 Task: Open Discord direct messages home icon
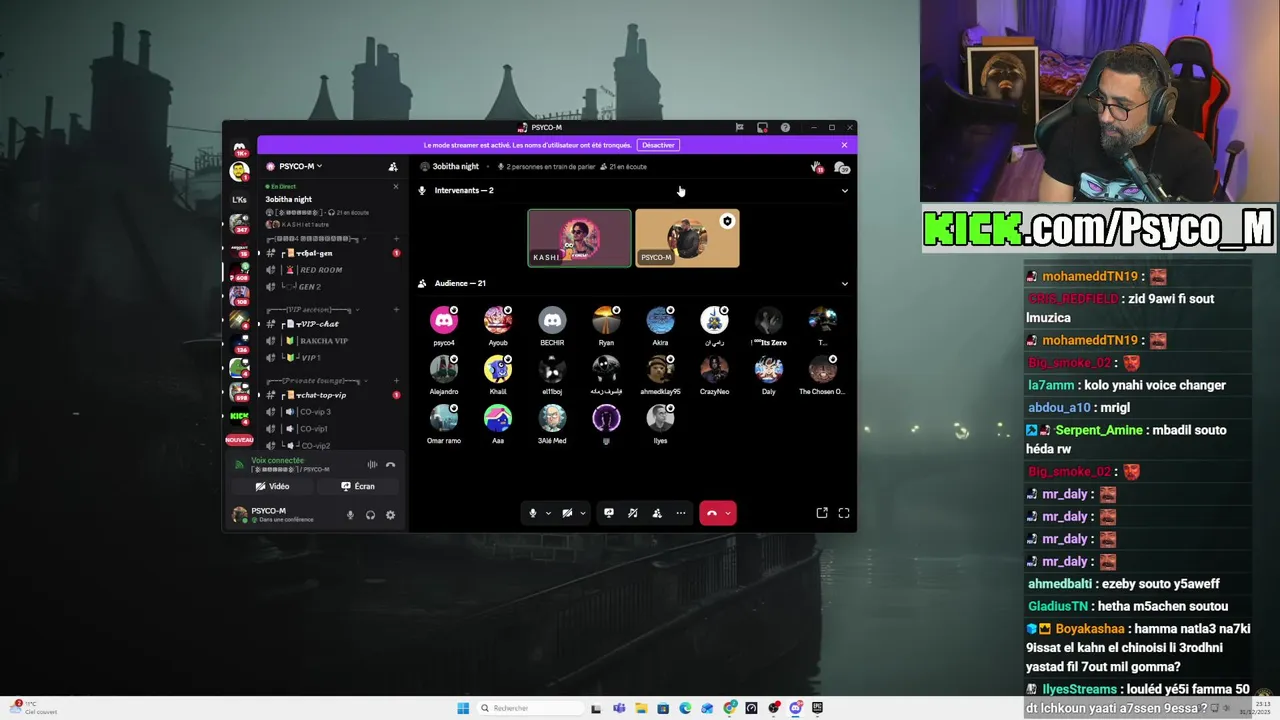[240, 148]
